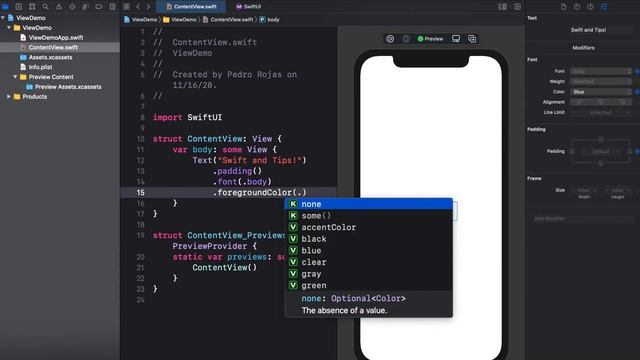Choose 'clear' autocomplete suggestion

[x=369, y=262]
